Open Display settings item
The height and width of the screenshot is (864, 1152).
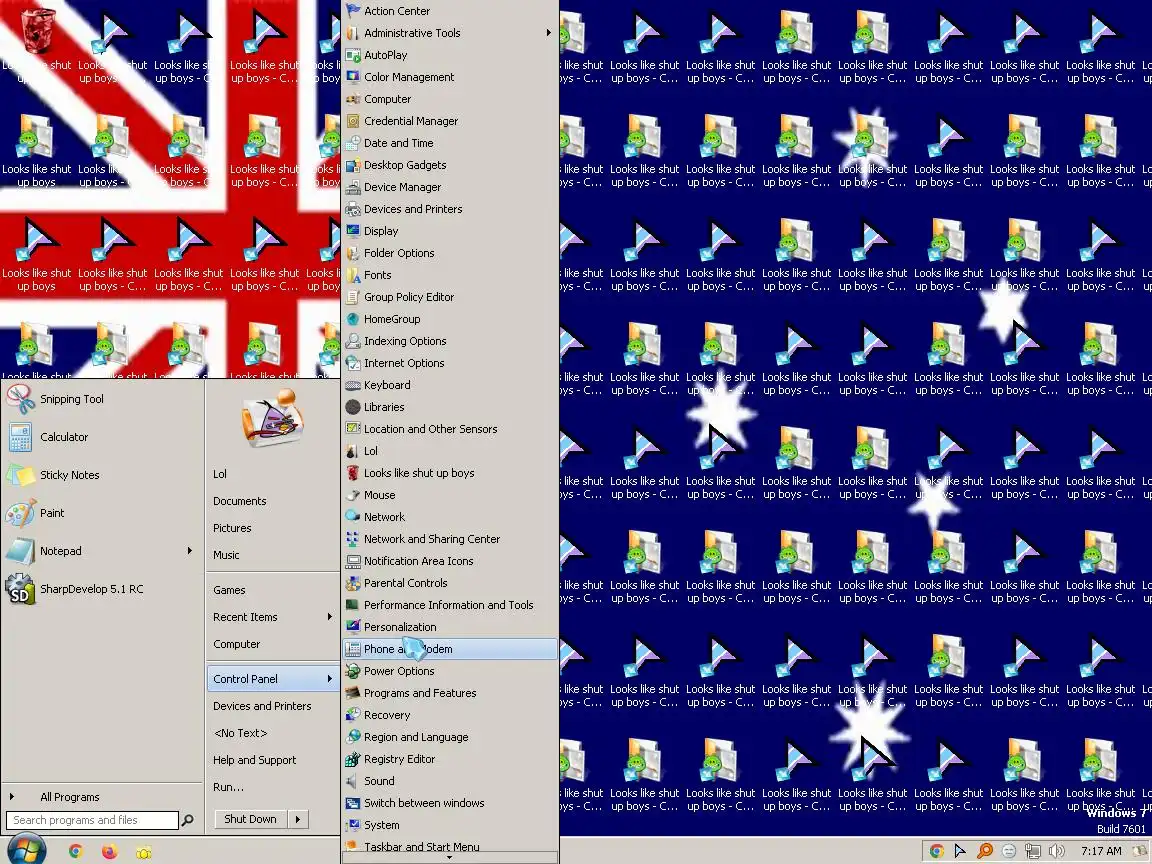pyautogui.click(x=450, y=231)
